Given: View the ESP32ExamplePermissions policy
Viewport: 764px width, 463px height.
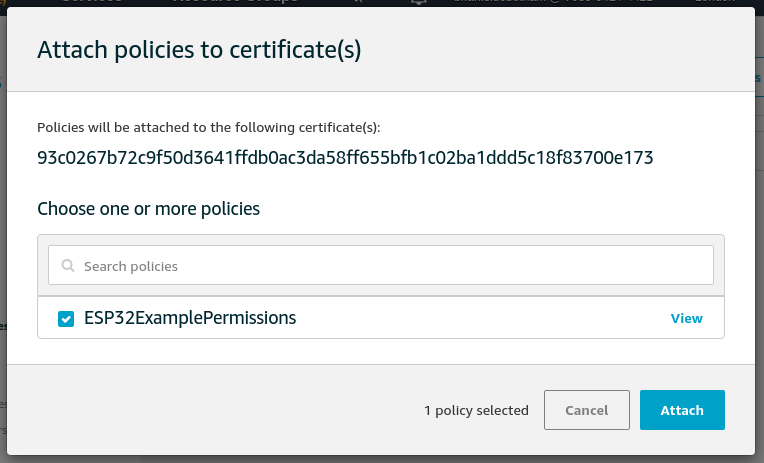Looking at the screenshot, I should (687, 318).
